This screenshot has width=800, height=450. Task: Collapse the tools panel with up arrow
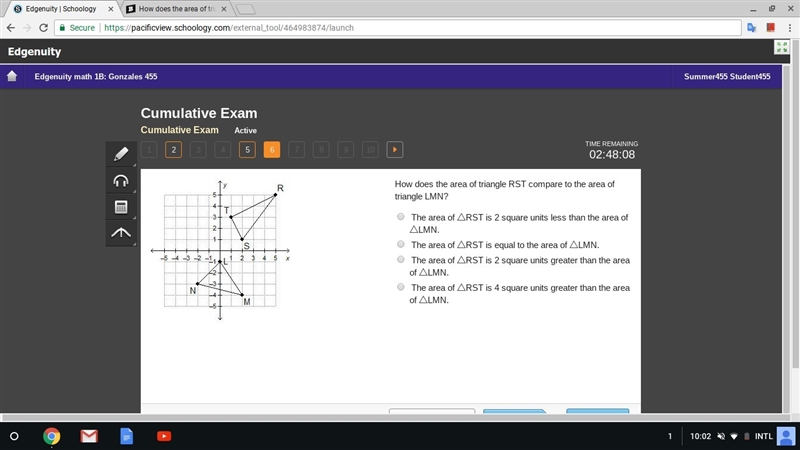point(121,233)
